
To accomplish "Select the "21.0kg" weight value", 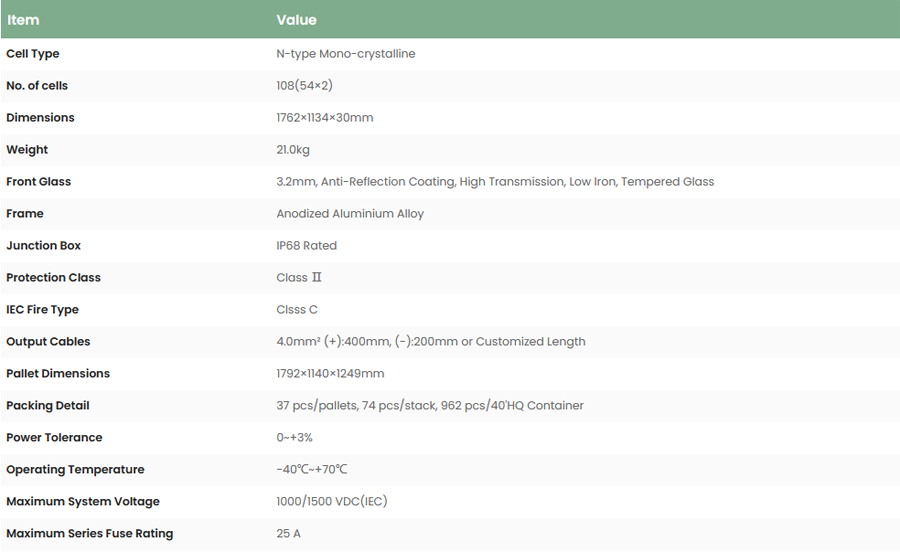I will [x=293, y=150].
